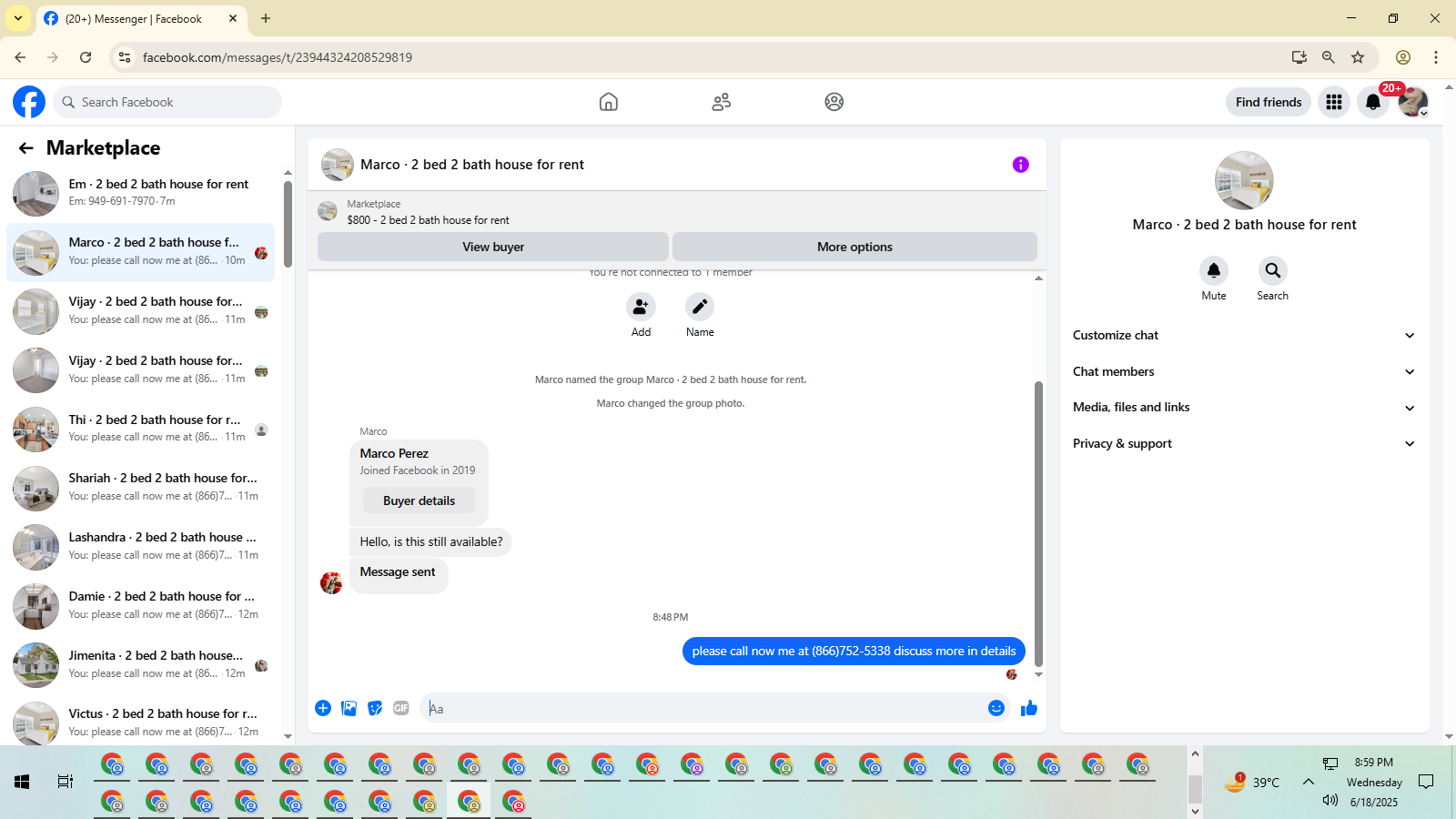Open Victus house for rent conversation

[141, 723]
